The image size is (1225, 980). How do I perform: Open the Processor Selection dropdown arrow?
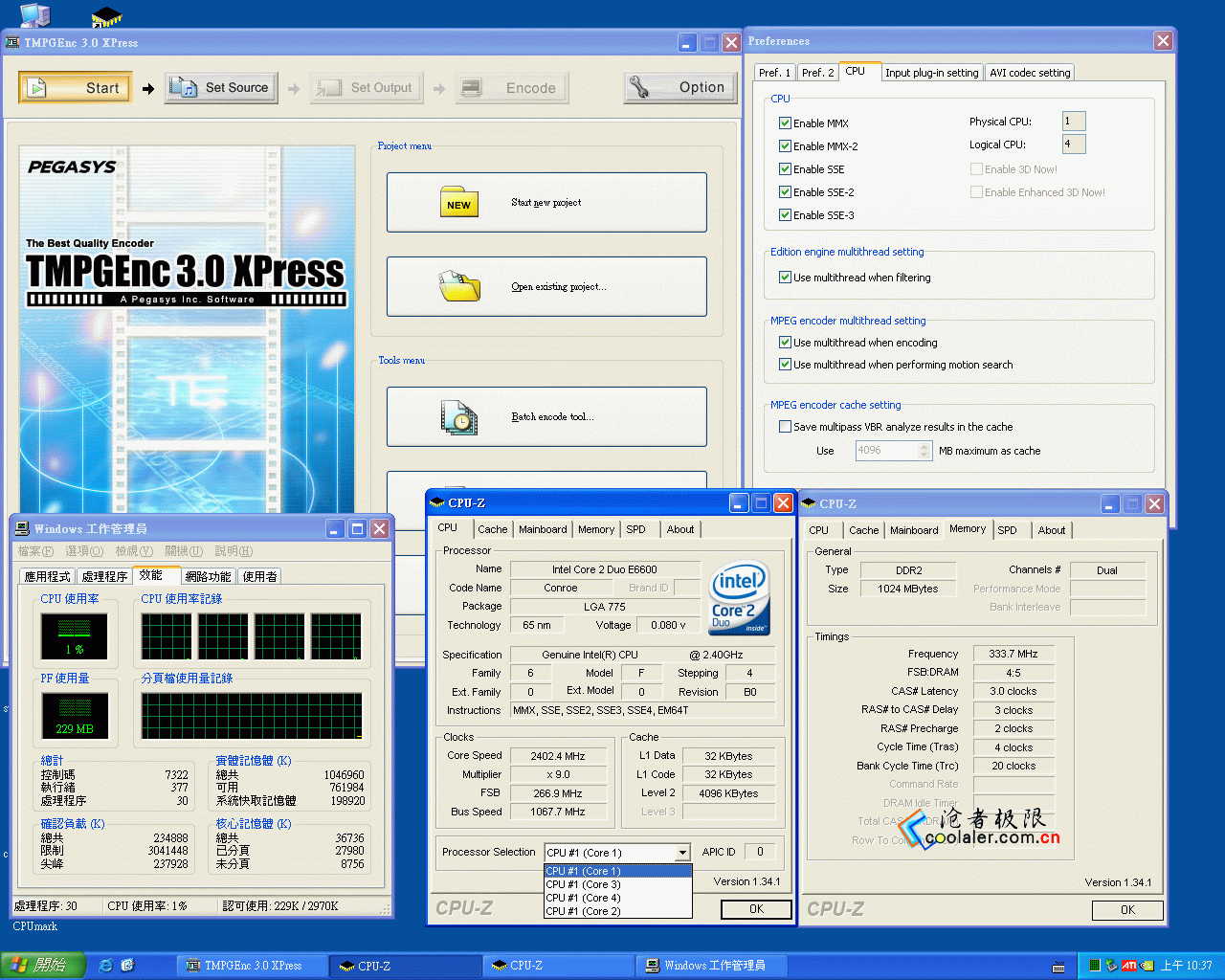click(682, 853)
